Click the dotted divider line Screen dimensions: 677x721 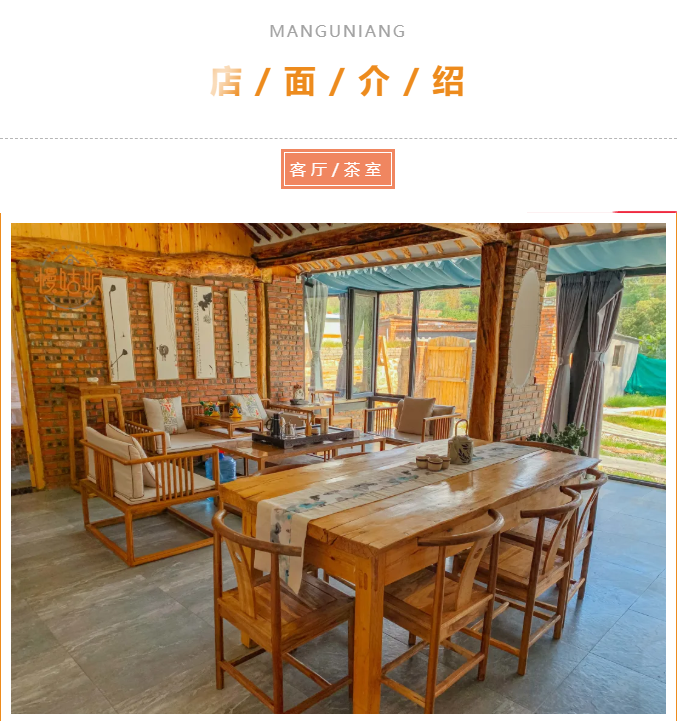[x=338, y=138]
